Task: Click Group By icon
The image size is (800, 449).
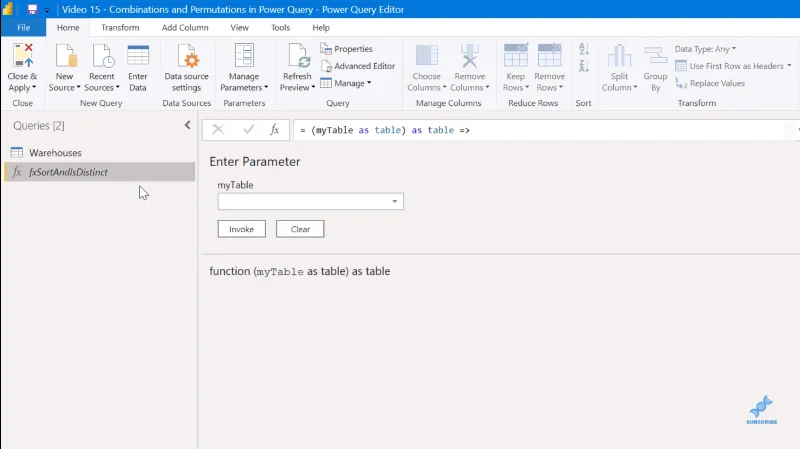Action: [x=656, y=55]
